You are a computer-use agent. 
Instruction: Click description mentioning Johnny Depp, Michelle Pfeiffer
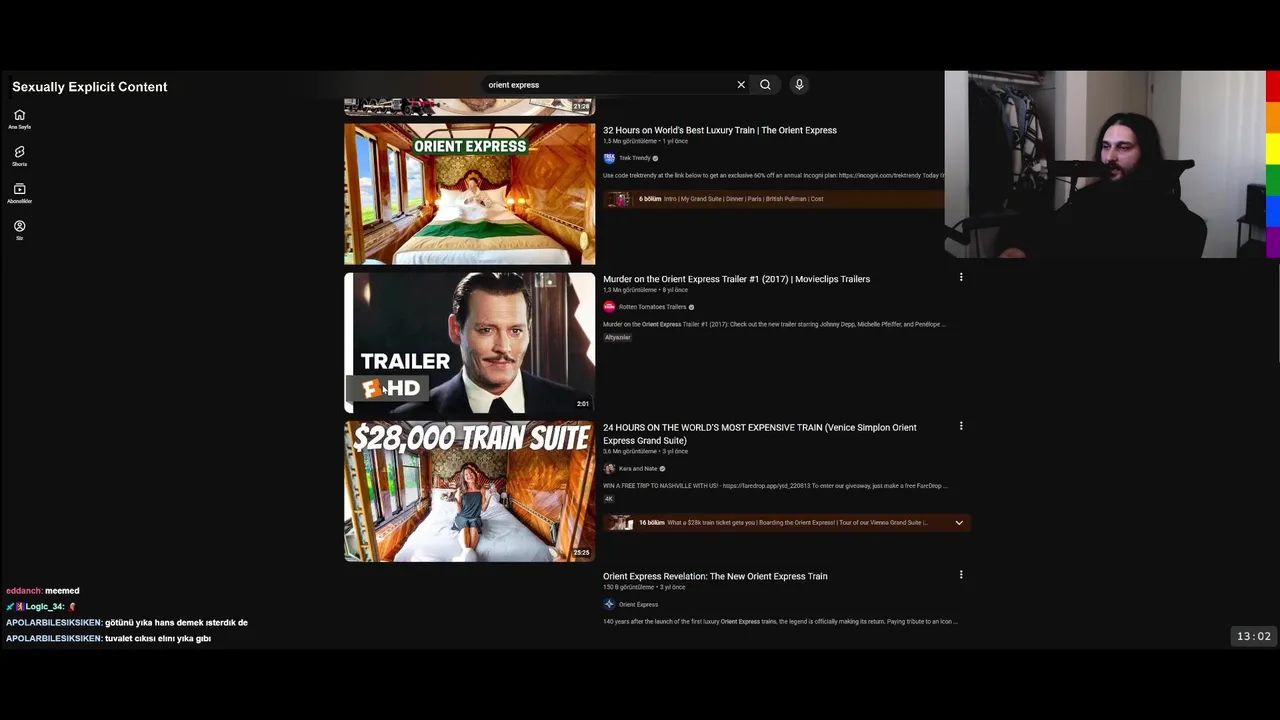click(774, 324)
